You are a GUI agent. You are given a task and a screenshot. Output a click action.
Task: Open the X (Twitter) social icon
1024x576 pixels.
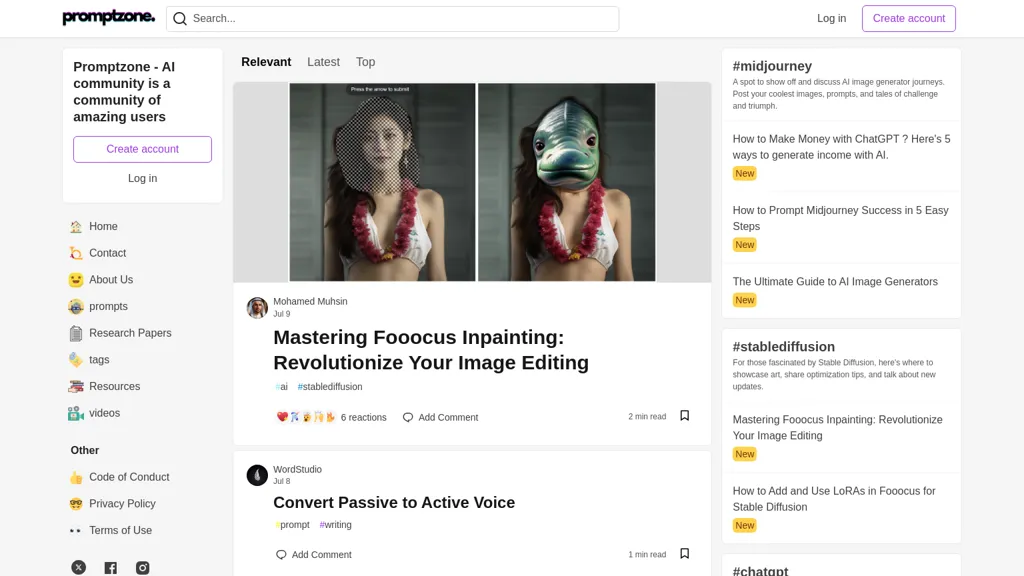(78, 568)
